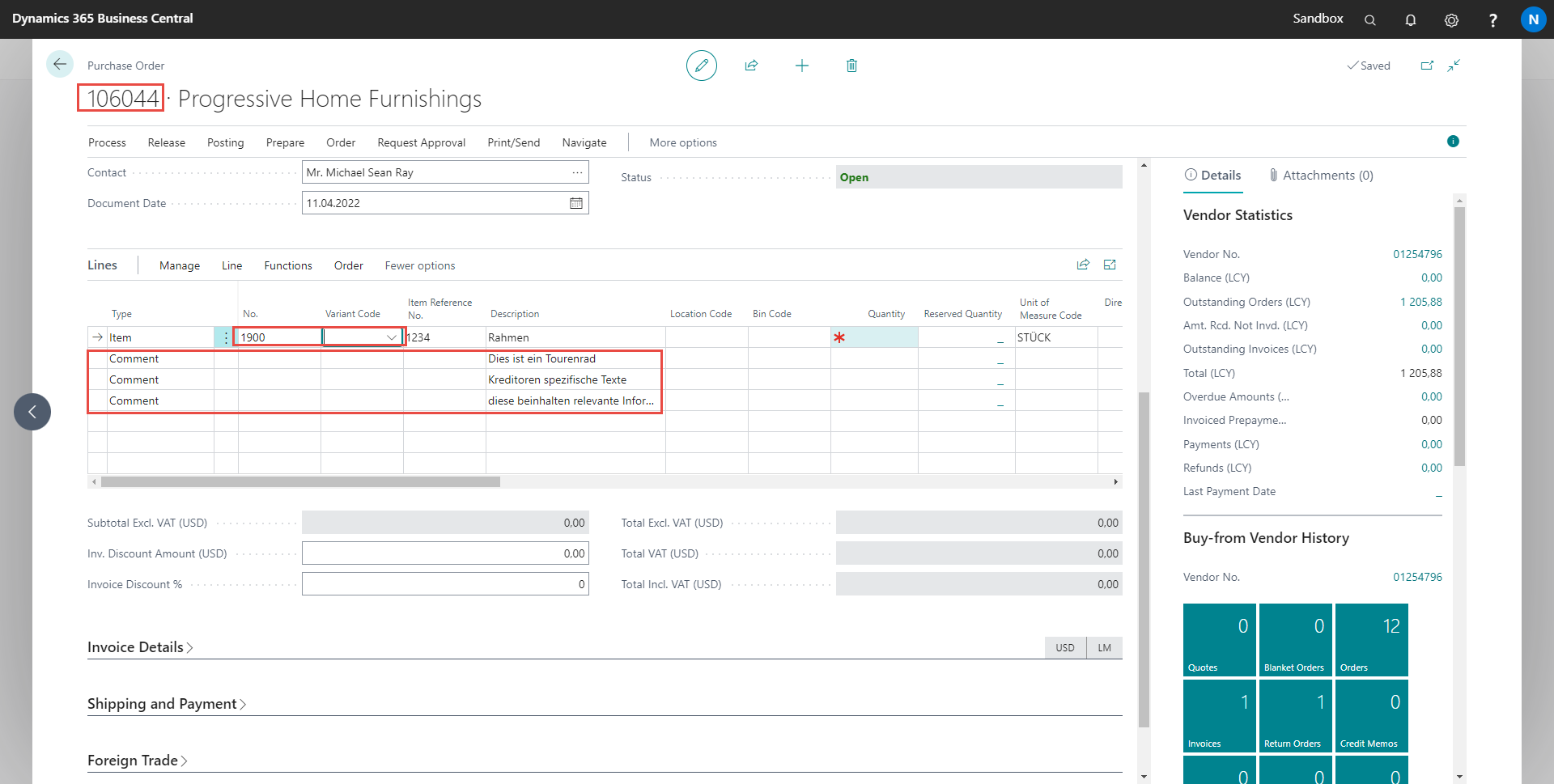This screenshot has width=1554, height=784.
Task: Click the share icon in the header
Action: coord(751,66)
